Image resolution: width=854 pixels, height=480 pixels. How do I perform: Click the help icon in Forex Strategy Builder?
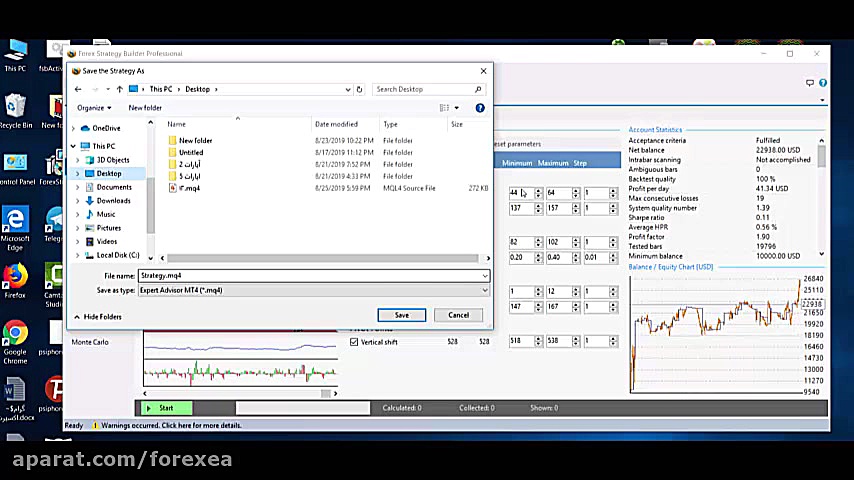point(823,83)
